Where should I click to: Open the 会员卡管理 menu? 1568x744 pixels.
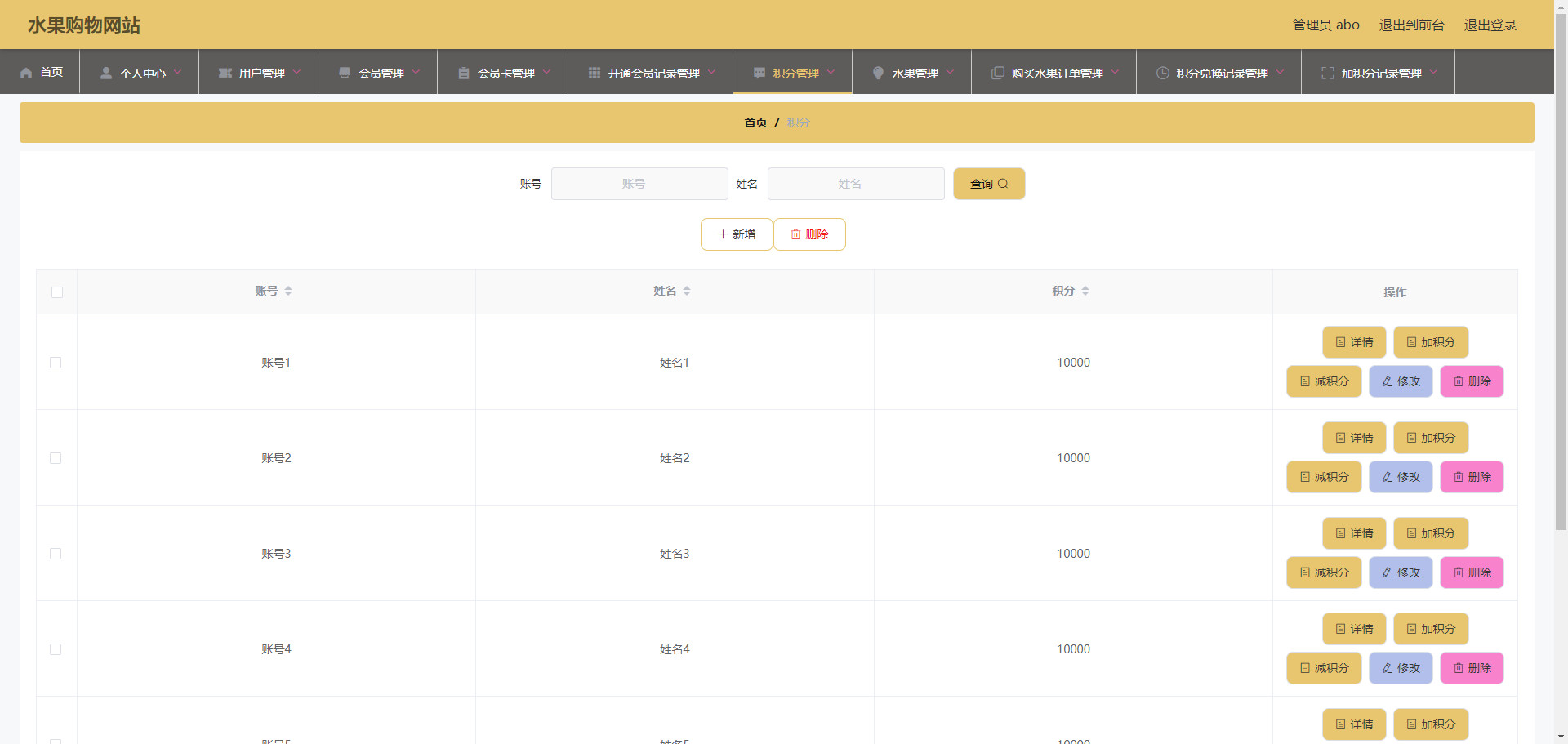(502, 72)
